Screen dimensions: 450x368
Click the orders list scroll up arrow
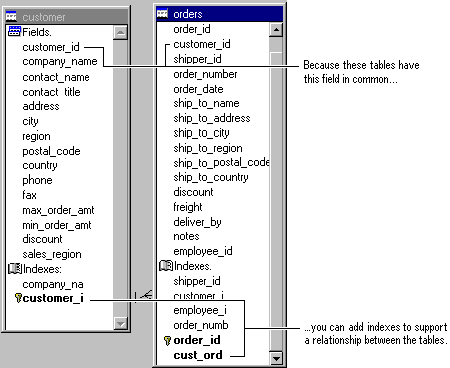click(276, 30)
